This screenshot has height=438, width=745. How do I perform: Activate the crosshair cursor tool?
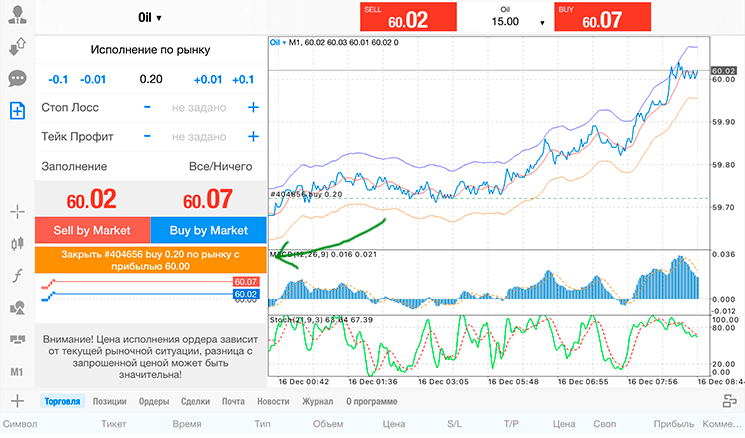click(x=18, y=212)
